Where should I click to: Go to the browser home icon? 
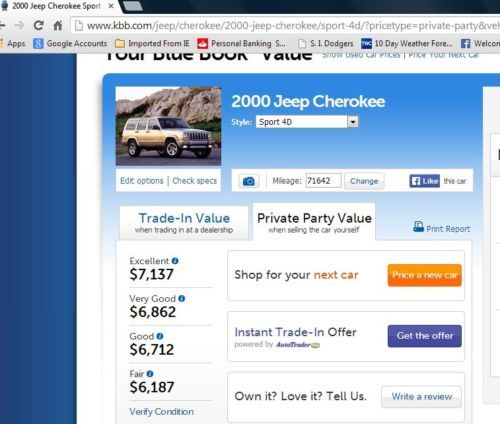(58, 26)
